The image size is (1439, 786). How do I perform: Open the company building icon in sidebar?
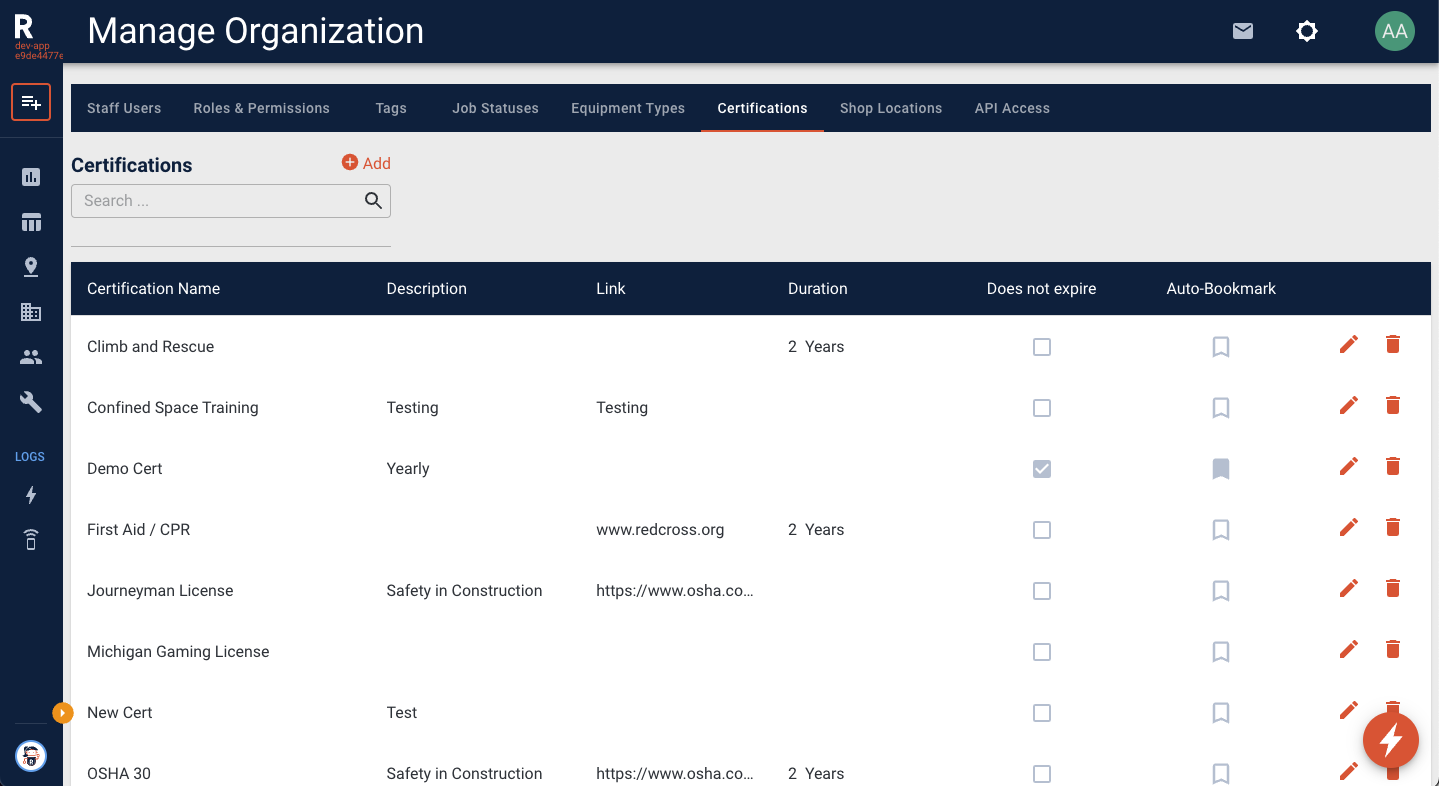pos(31,312)
